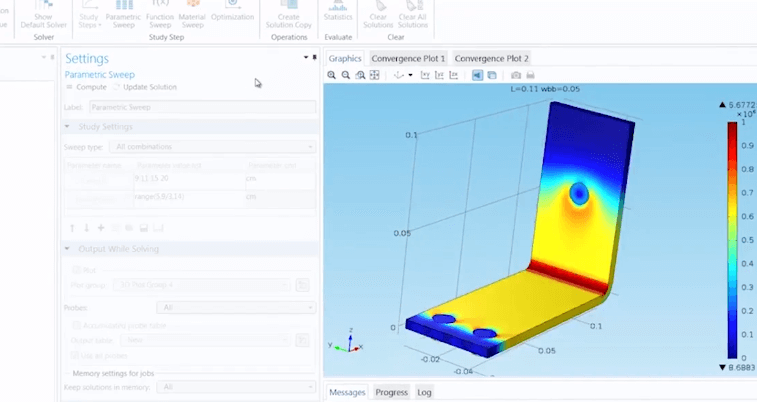The width and height of the screenshot is (757, 402).
Task: Click the Parametric Sweep ribbon icon
Action: point(123,14)
